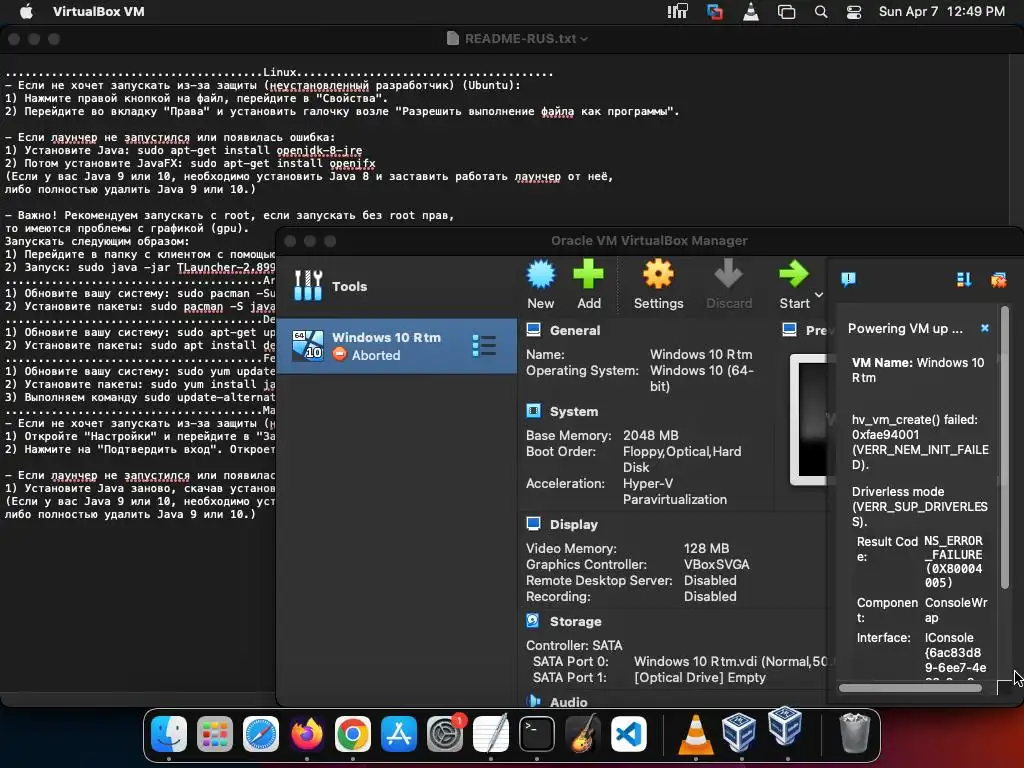Select Tools in the VirtualBox sidebar
Viewport: 1024px width, 768px height.
396,286
